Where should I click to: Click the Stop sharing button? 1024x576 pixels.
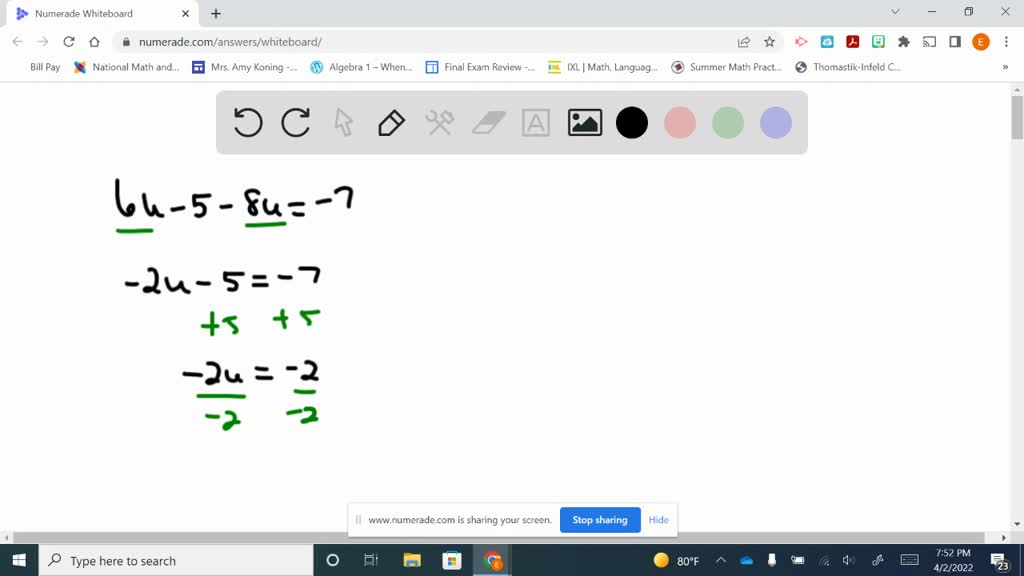(600, 520)
